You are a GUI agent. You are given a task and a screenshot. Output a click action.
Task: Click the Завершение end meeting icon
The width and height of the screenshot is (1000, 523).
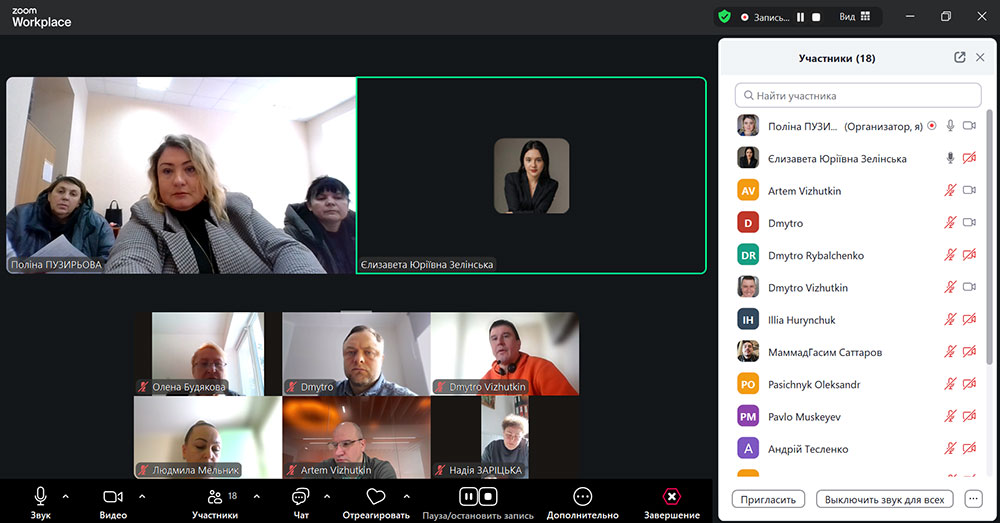pyautogui.click(x=672, y=496)
